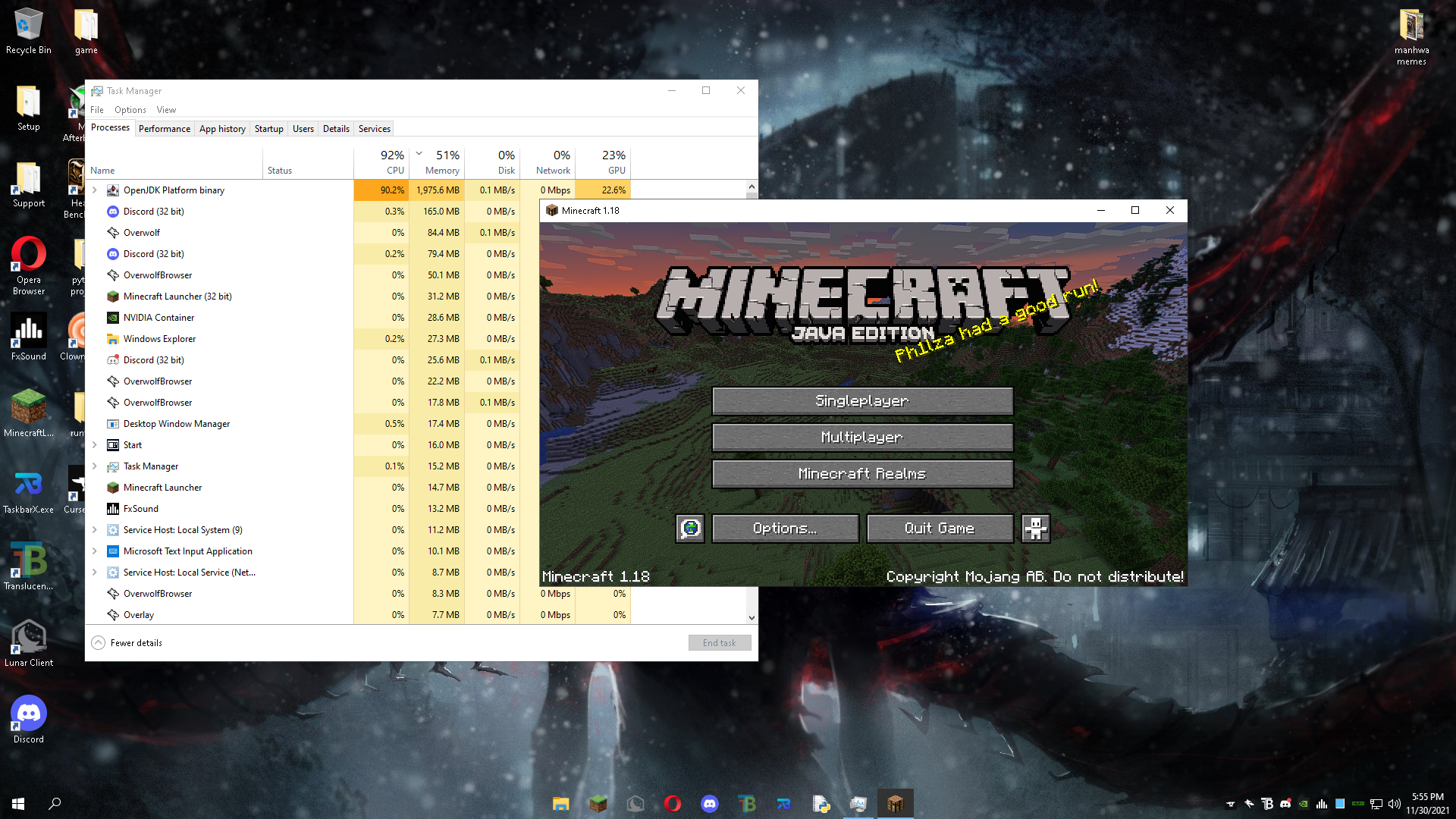Open the Options menu in Task Manager
The width and height of the screenshot is (1456, 819).
pos(130,110)
